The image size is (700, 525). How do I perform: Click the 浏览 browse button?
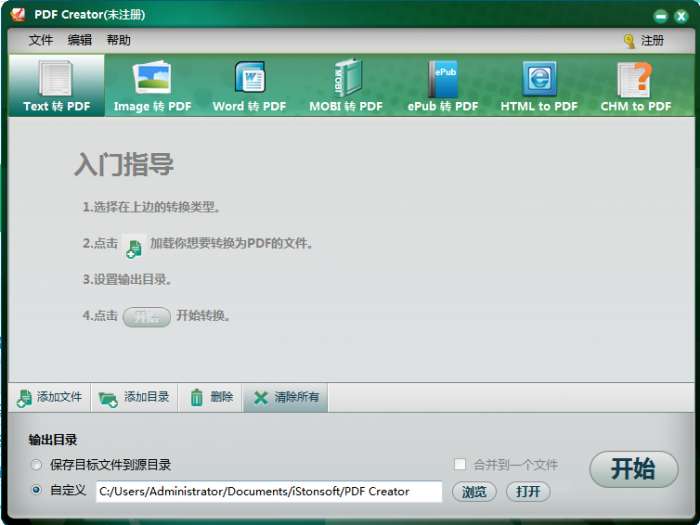(474, 492)
